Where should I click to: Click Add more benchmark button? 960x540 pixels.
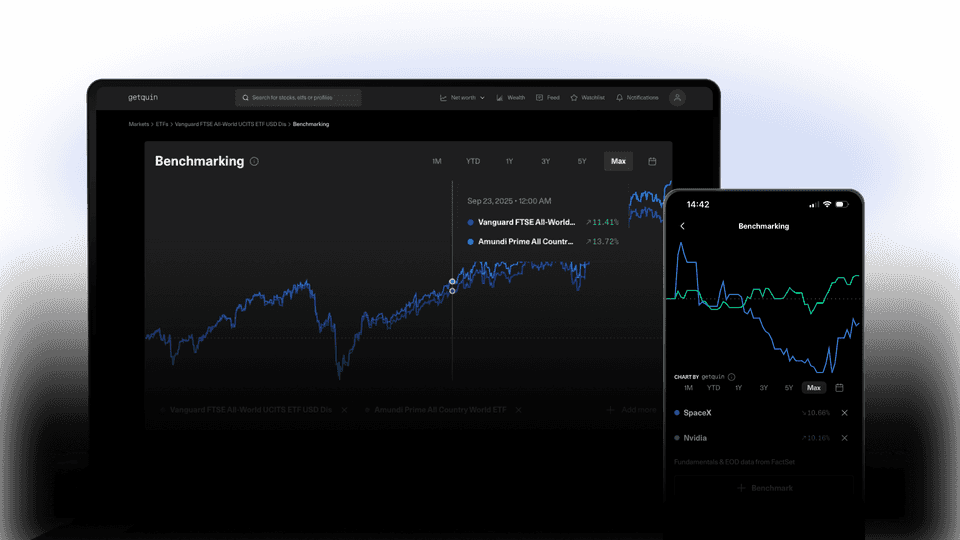click(x=632, y=410)
